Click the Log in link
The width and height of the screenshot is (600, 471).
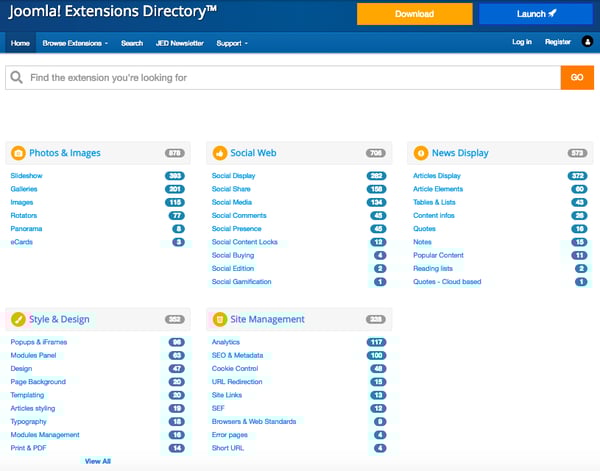(522, 42)
